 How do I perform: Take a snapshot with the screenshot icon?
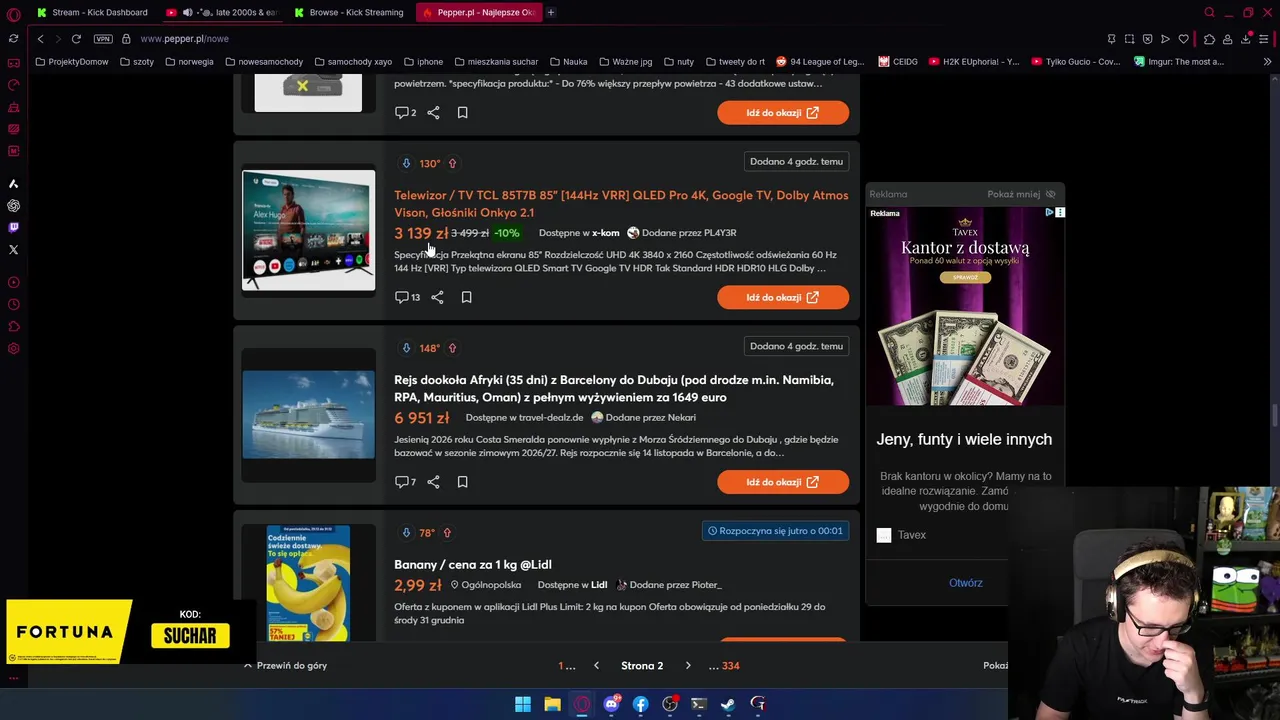1129,38
